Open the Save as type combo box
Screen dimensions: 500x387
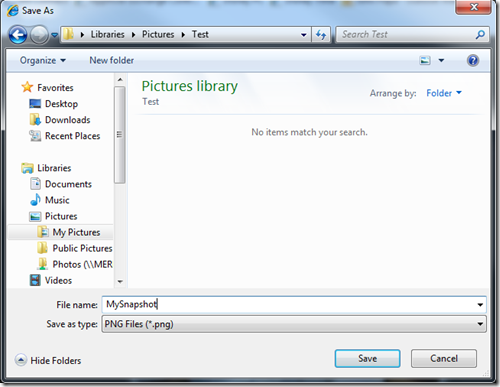coord(294,324)
